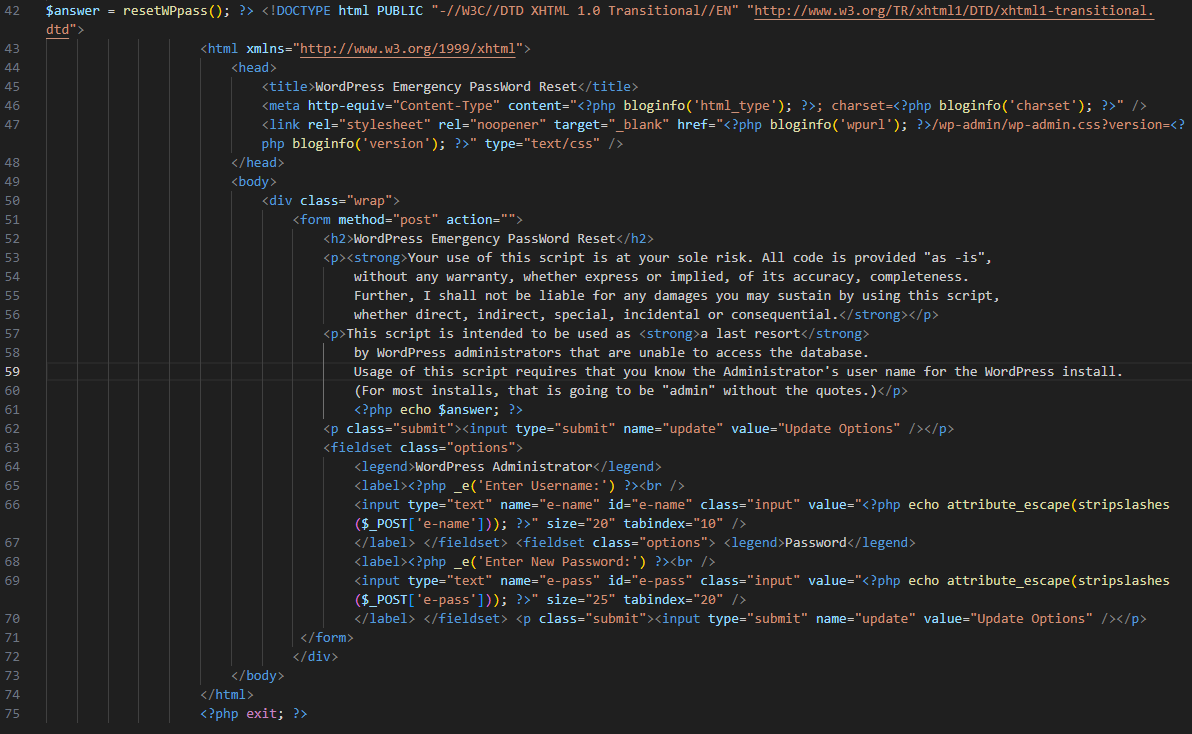The height and width of the screenshot is (734, 1192).
Task: Click the id="e-pass" attribute
Action: pyautogui.click(x=650, y=581)
